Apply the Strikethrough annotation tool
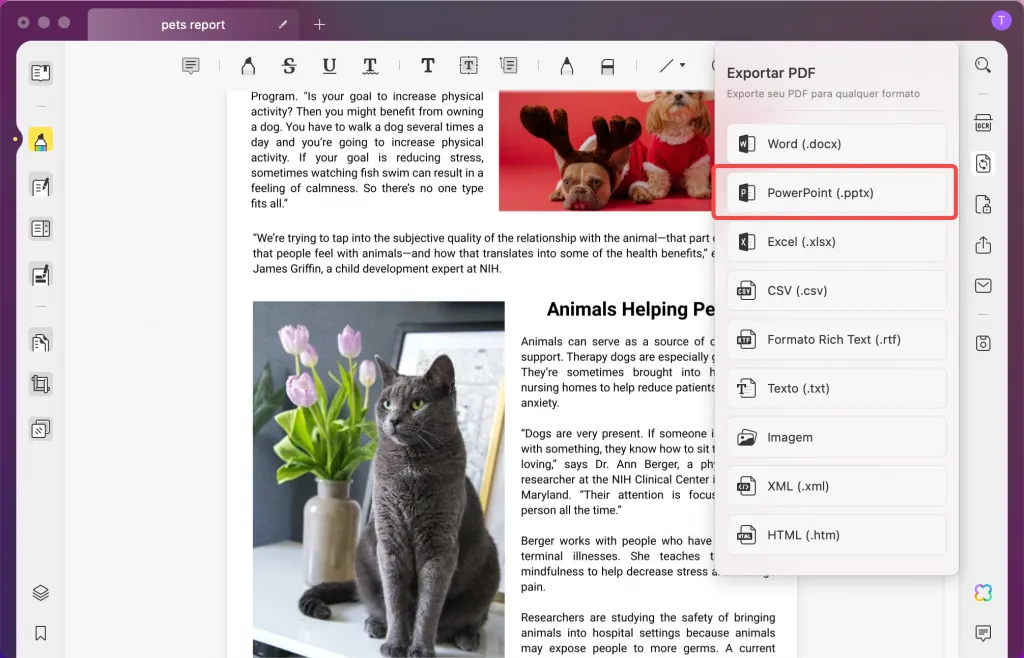This screenshot has width=1024, height=658. (289, 65)
